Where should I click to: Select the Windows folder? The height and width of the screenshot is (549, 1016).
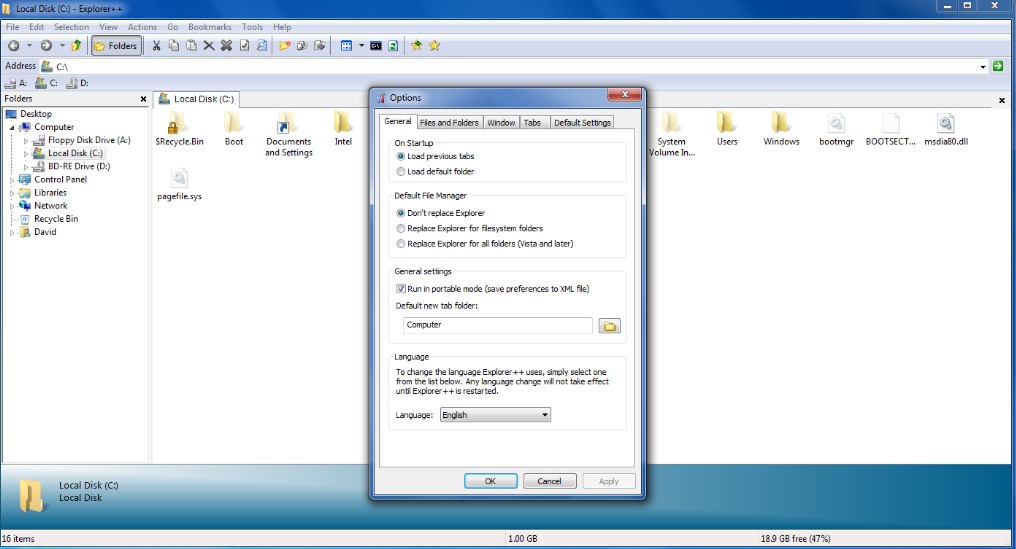coord(781,128)
